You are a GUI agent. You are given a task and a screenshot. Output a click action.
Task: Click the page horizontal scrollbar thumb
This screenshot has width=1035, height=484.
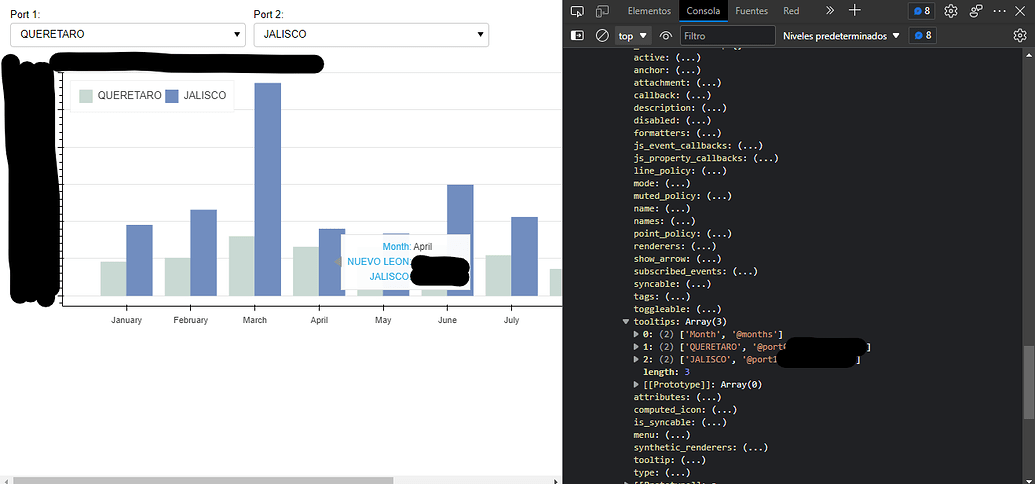click(x=203, y=480)
